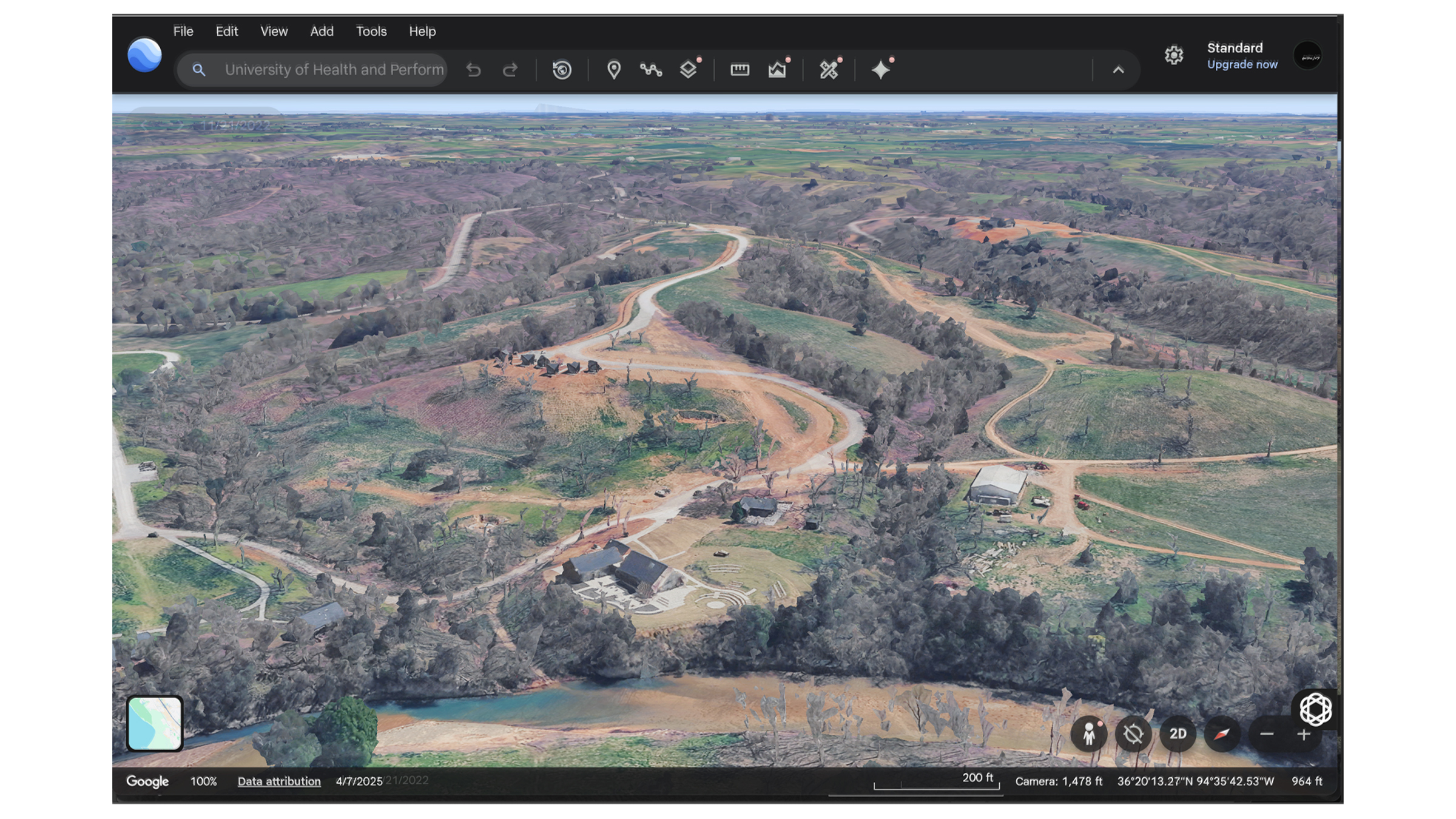Screen dimensions: 1456x819
Task: Click the latitude longitude coordinates readout
Action: pos(1196,781)
